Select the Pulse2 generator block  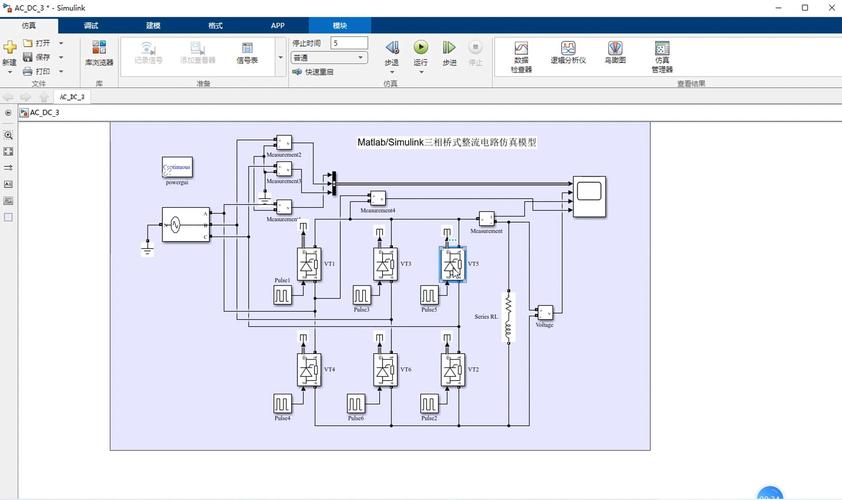coord(429,404)
